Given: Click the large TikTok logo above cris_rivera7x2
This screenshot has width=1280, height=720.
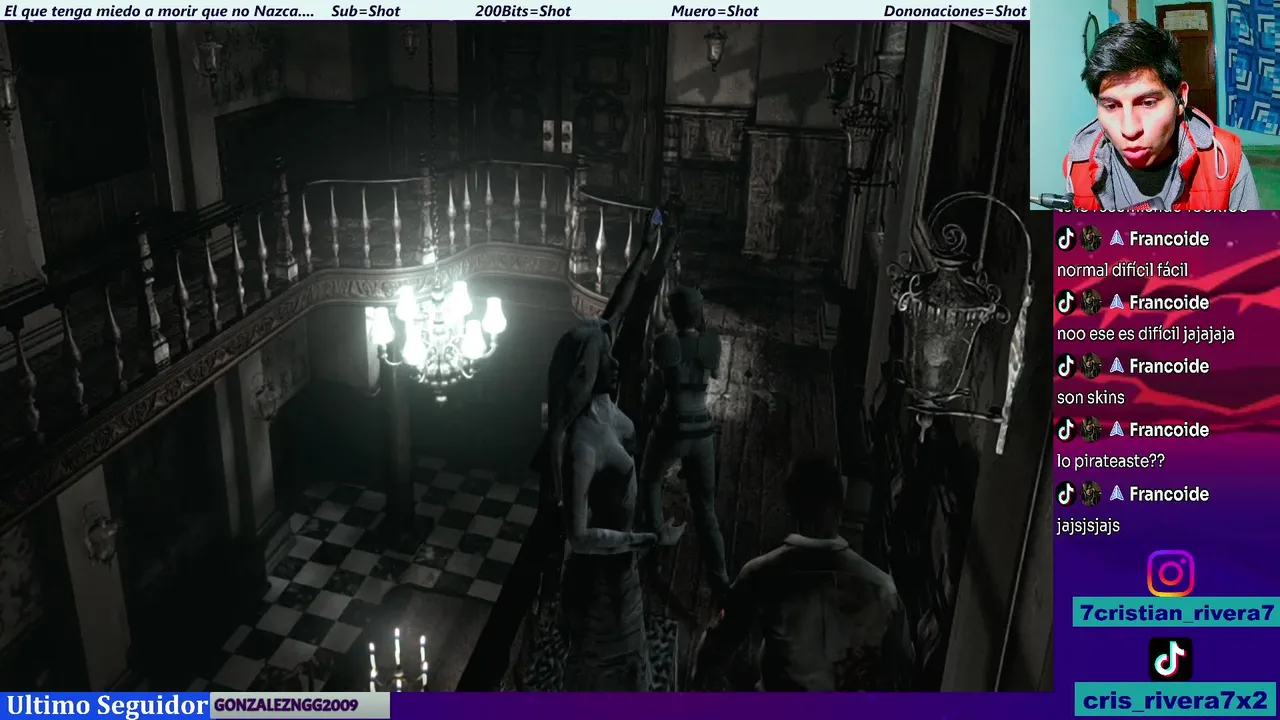Looking at the screenshot, I should click(1170, 659).
